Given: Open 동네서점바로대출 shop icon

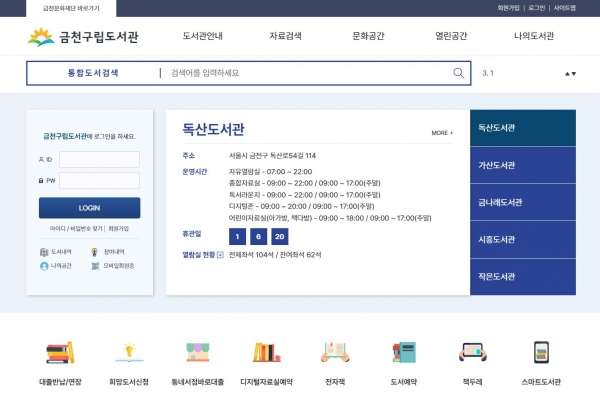Looking at the screenshot, I should tap(197, 352).
